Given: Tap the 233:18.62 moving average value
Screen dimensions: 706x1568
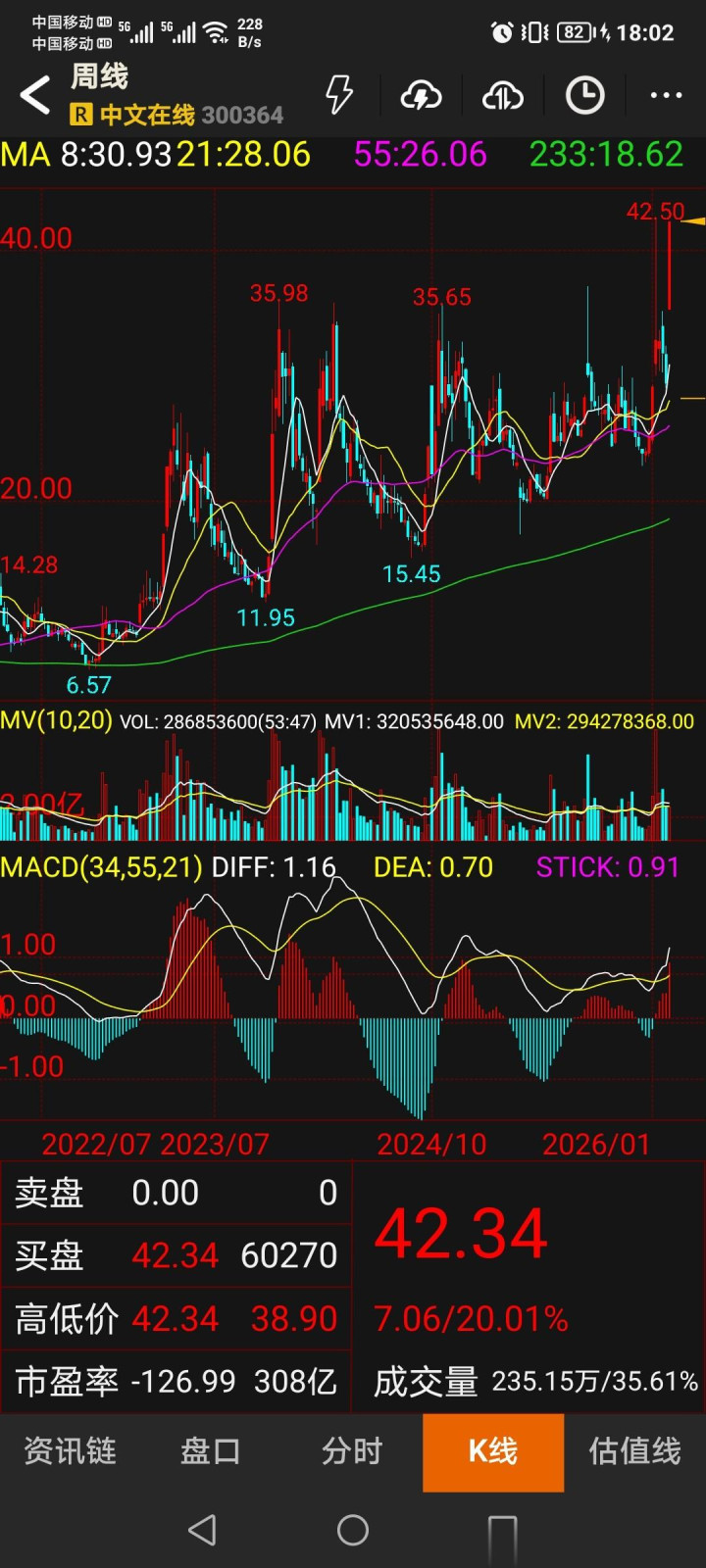Looking at the screenshot, I should click(606, 155).
